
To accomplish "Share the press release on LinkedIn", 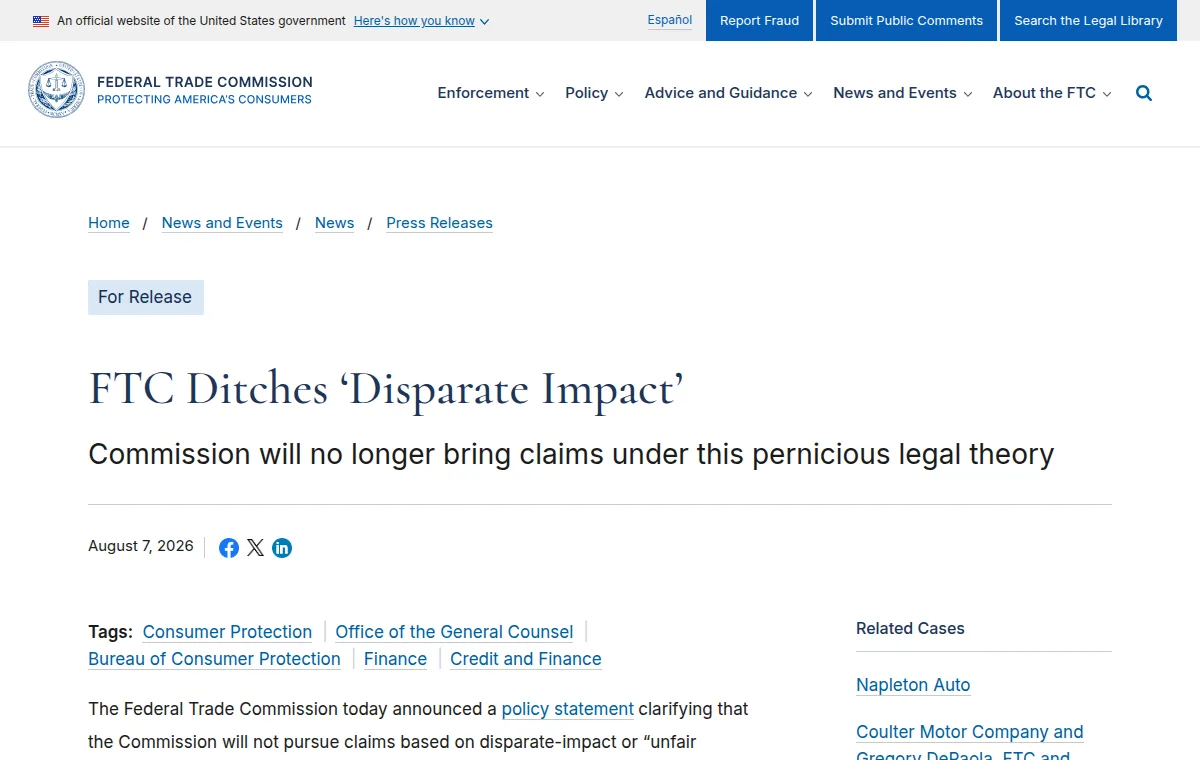I will click(x=282, y=548).
